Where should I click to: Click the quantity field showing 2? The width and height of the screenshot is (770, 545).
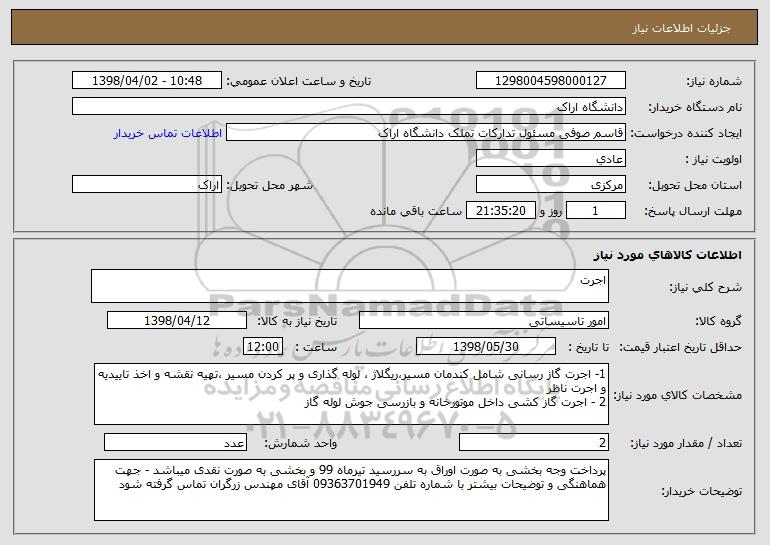[534, 442]
